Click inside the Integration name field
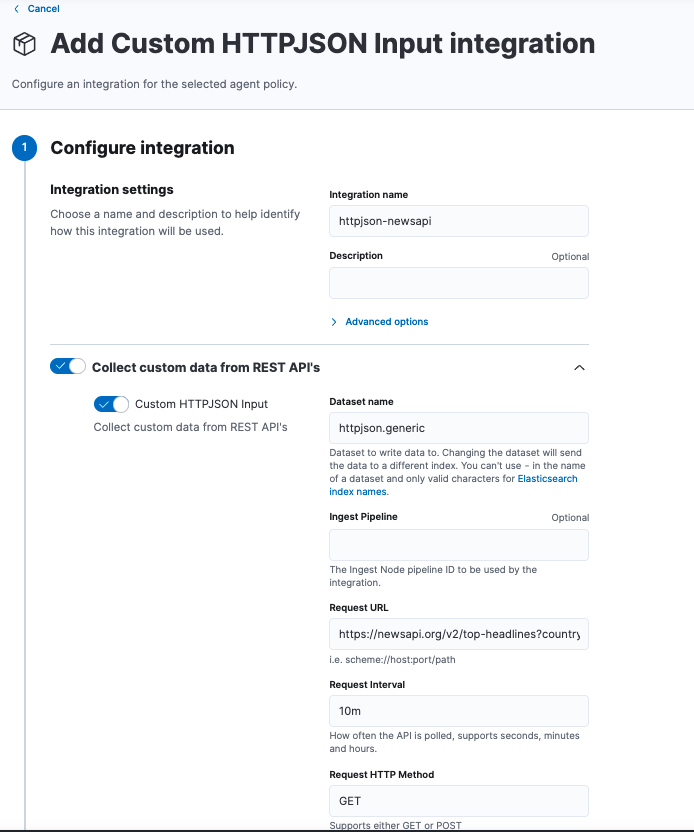Screen dimensions: 694x832 click(x=458, y=220)
